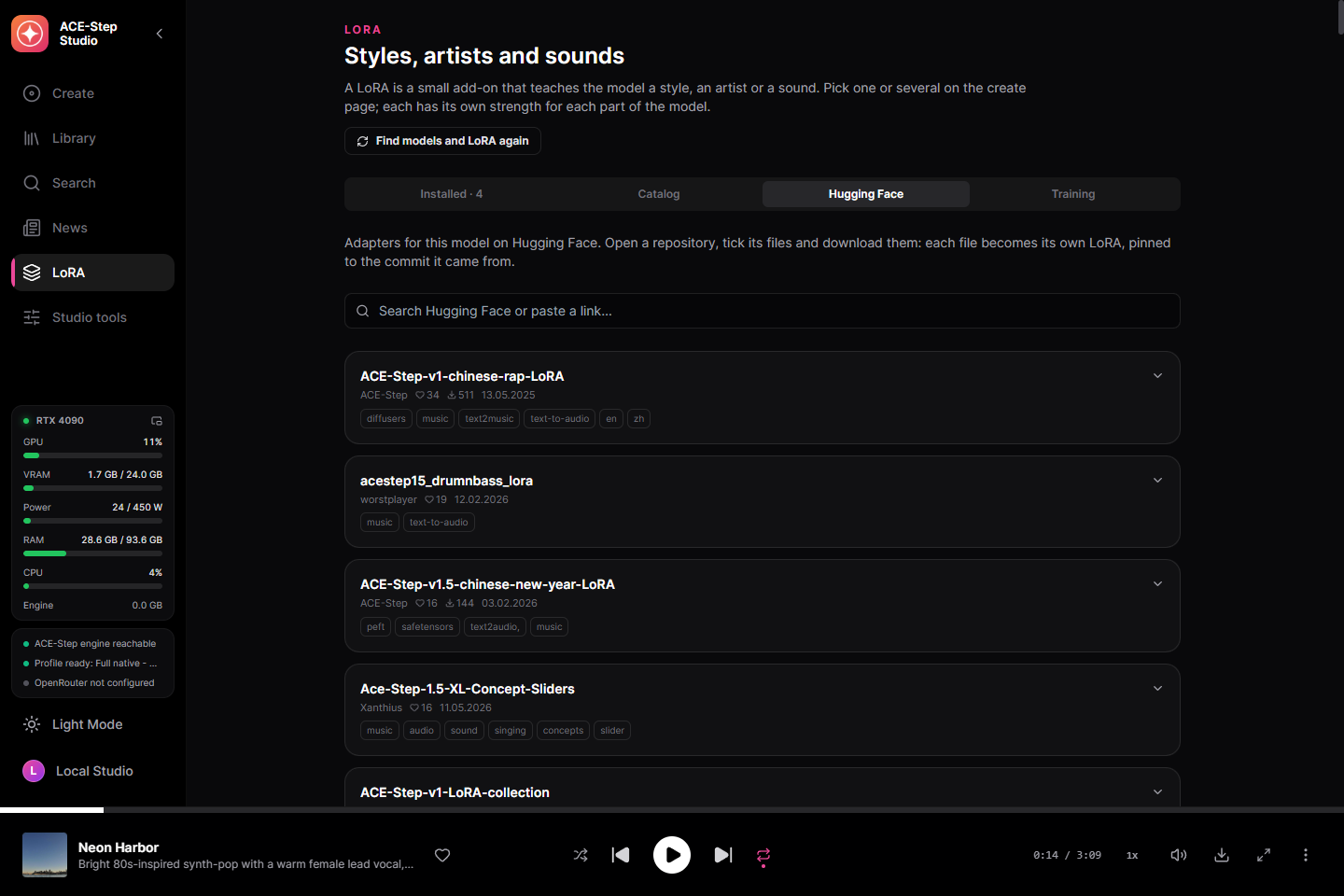1344x896 pixels.
Task: Select the LoRA sidebar item
Action: [x=92, y=273]
